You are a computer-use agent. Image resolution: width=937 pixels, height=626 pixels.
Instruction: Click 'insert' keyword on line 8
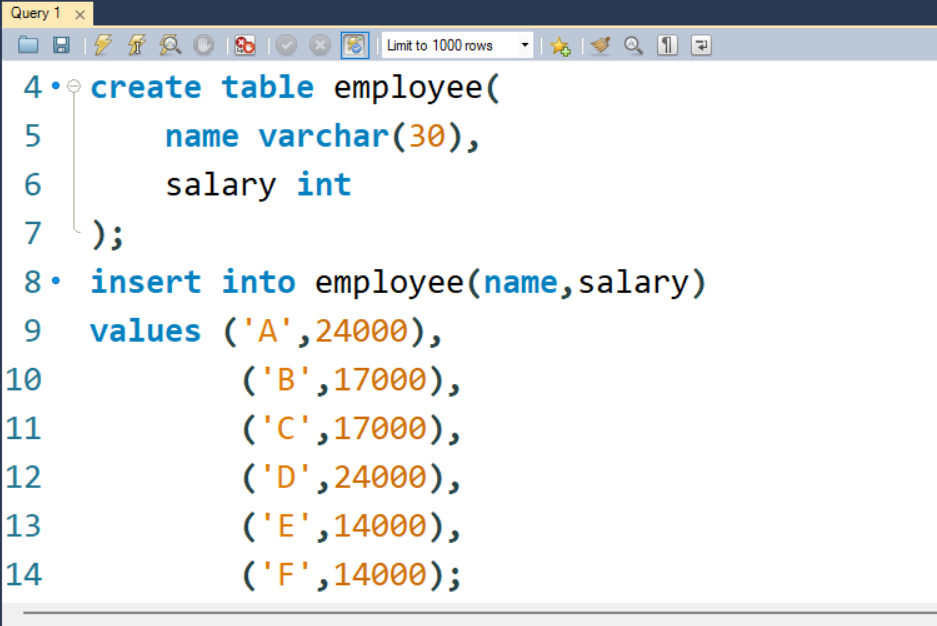point(146,282)
